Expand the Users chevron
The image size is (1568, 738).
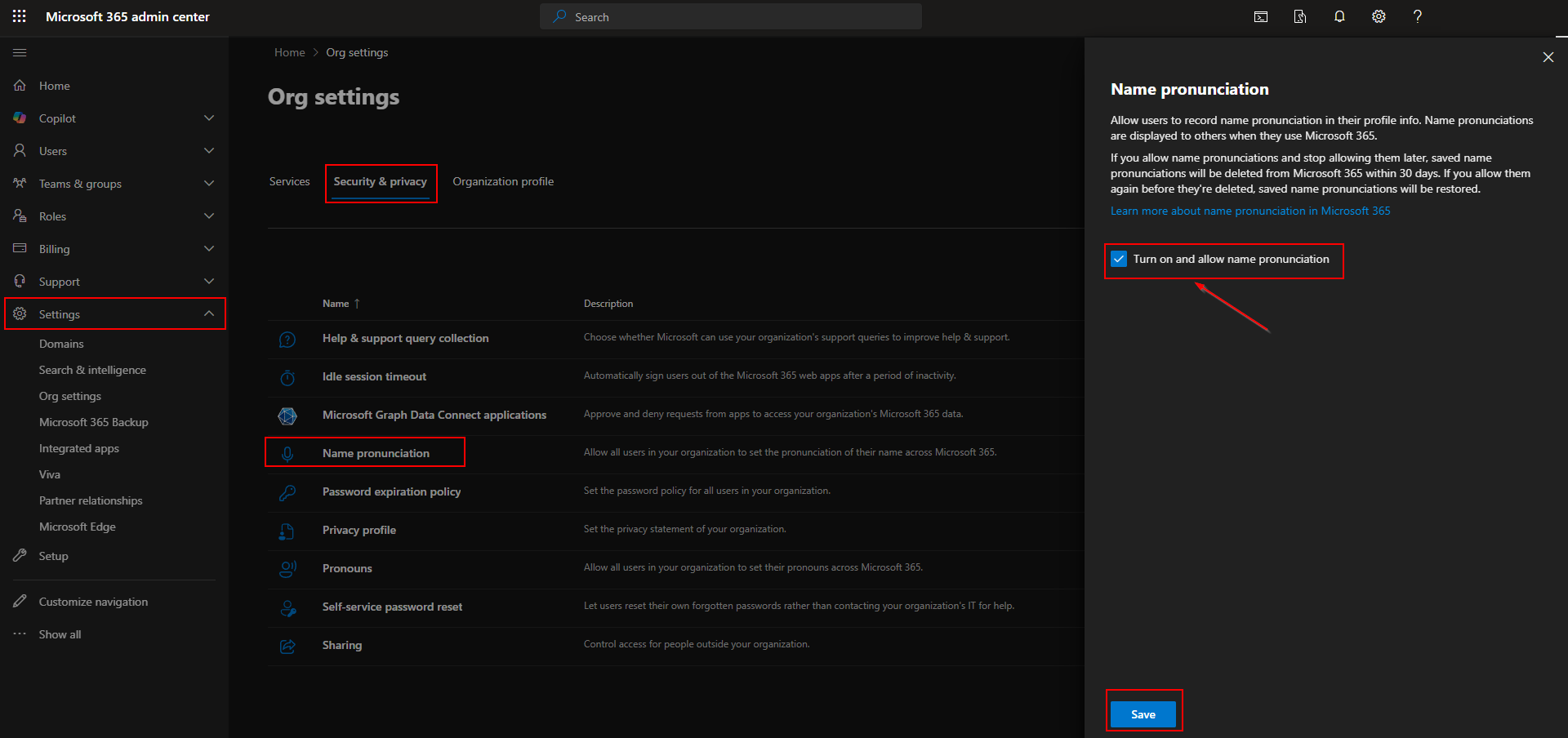click(209, 151)
